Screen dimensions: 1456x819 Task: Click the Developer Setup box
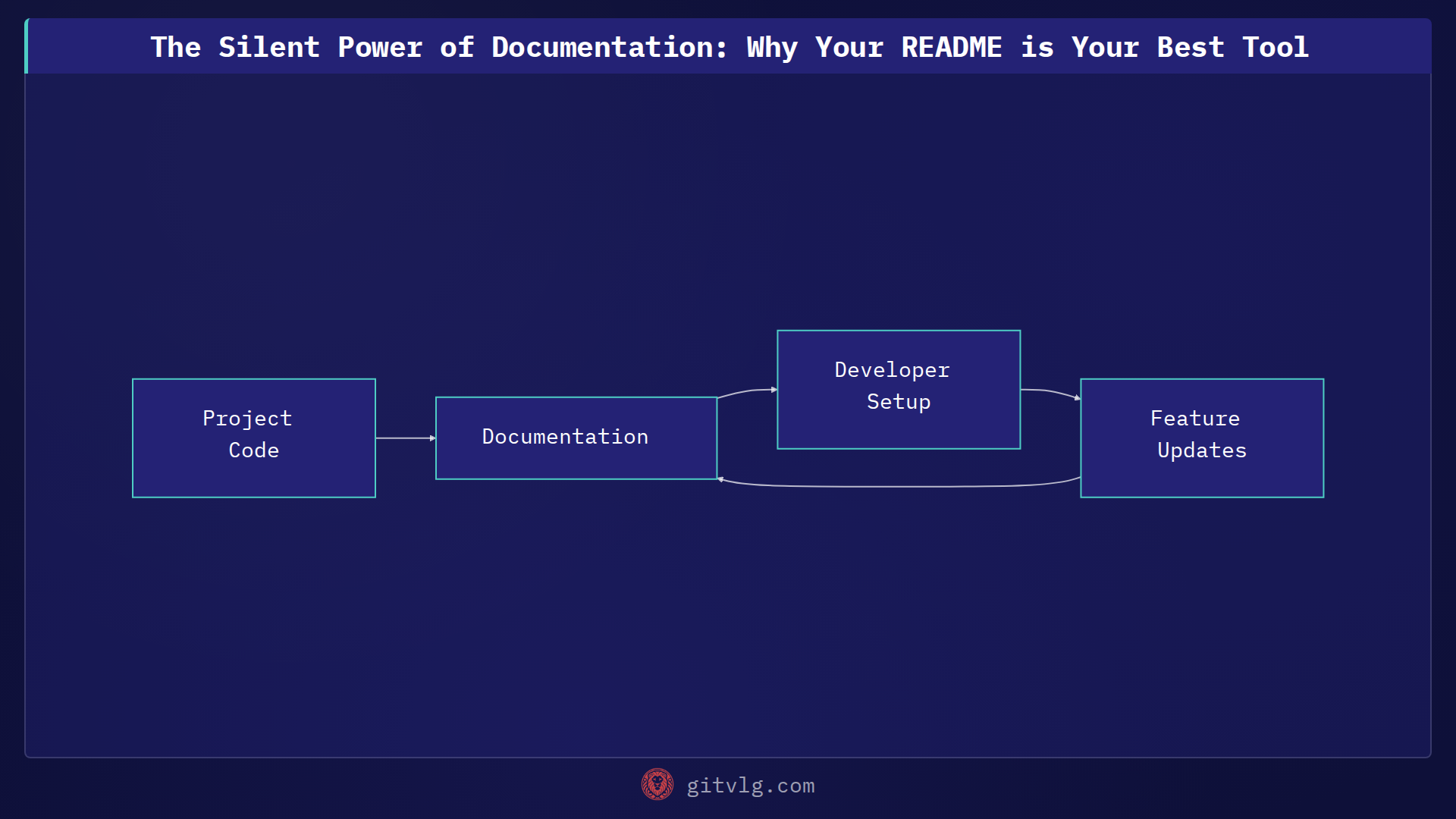tap(899, 390)
